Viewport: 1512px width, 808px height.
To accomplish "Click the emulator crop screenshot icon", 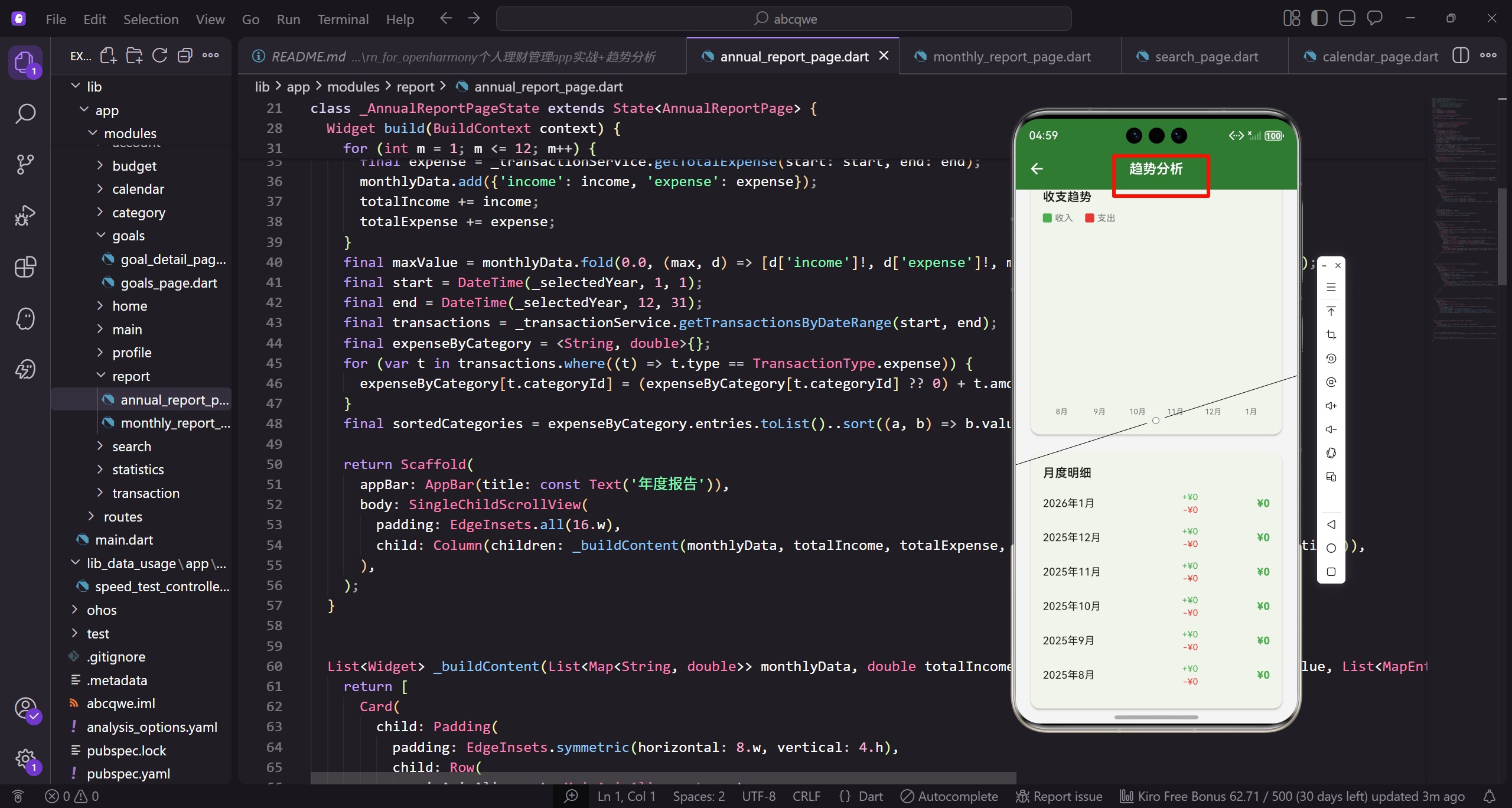I will point(1331,335).
